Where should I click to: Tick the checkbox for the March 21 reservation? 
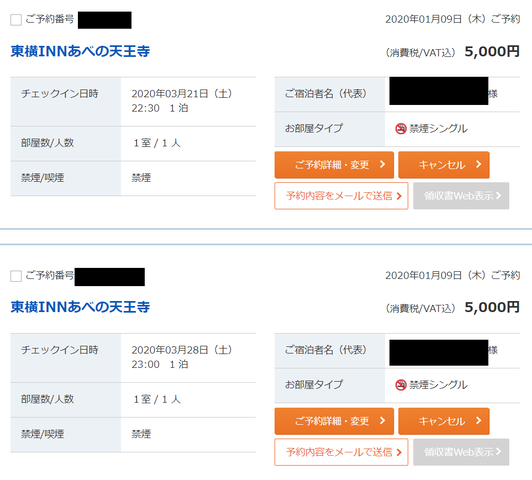16,20
